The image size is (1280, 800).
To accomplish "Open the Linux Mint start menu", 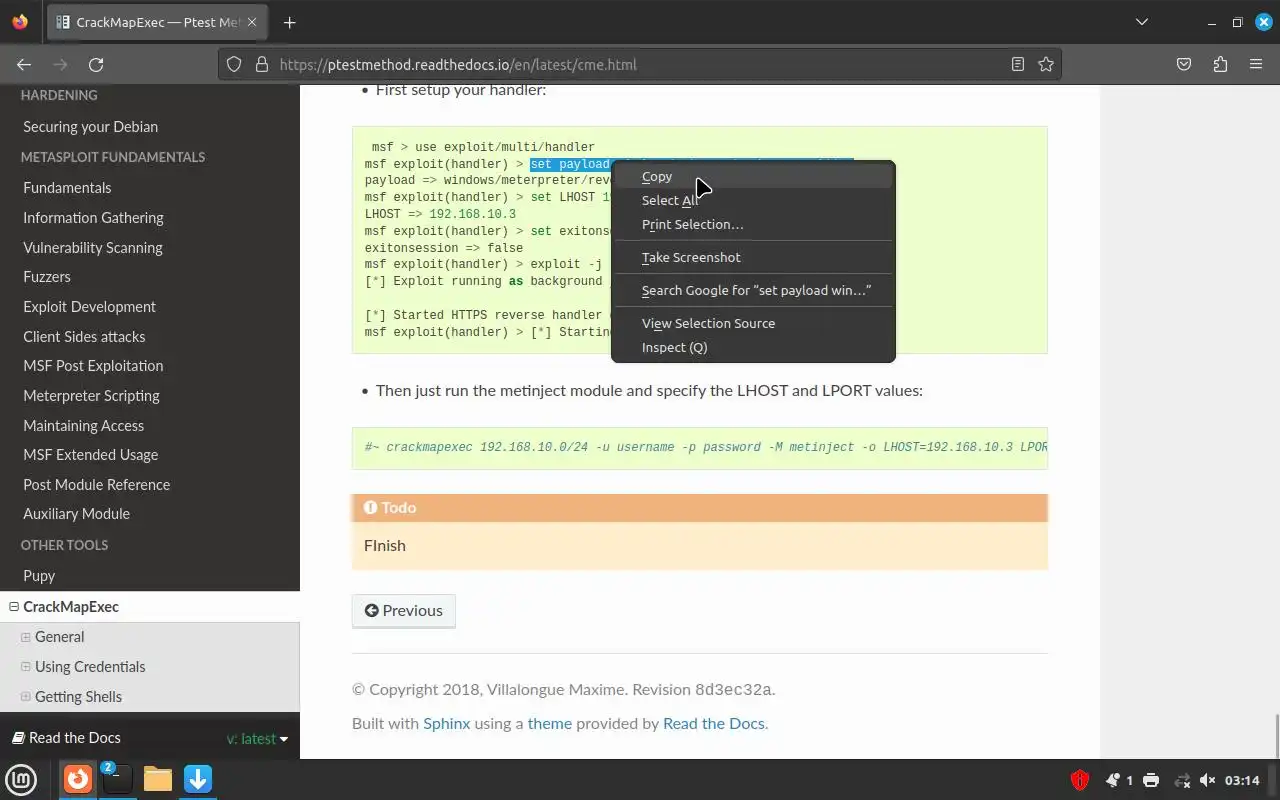I will point(21,779).
